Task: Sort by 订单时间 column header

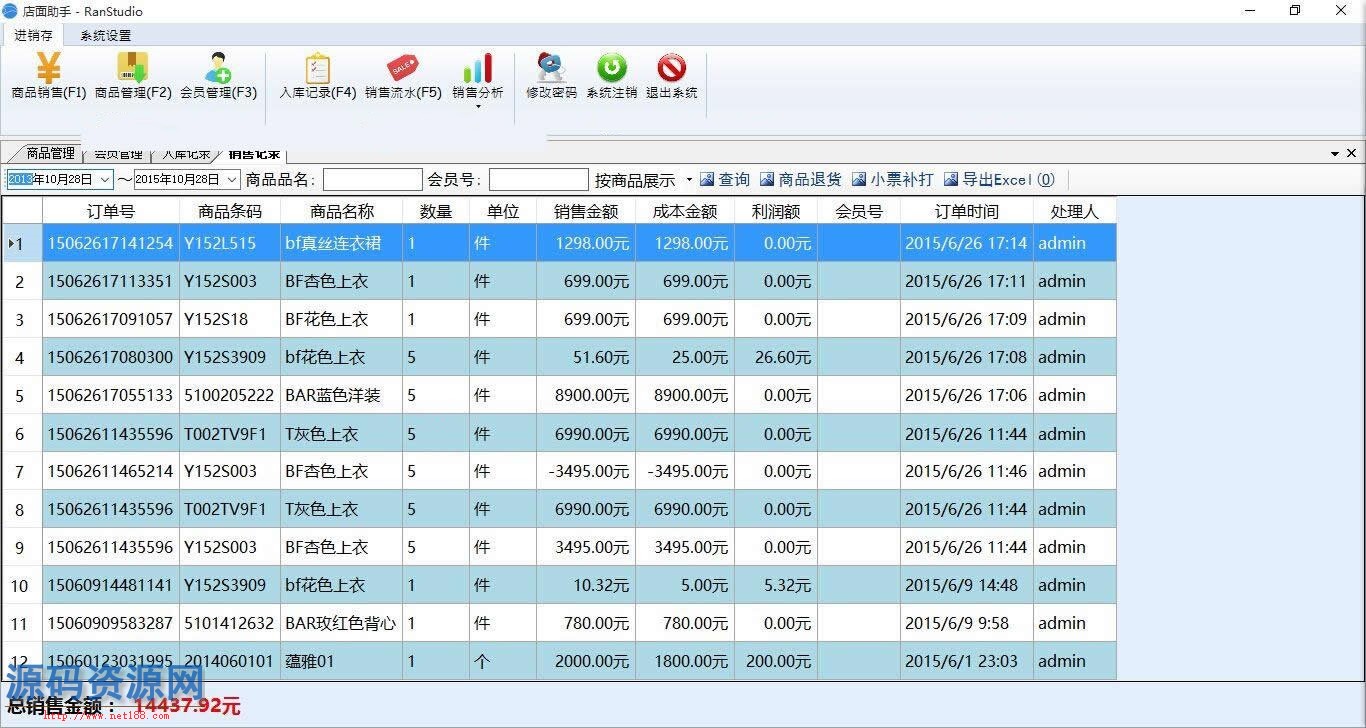Action: tap(966, 211)
